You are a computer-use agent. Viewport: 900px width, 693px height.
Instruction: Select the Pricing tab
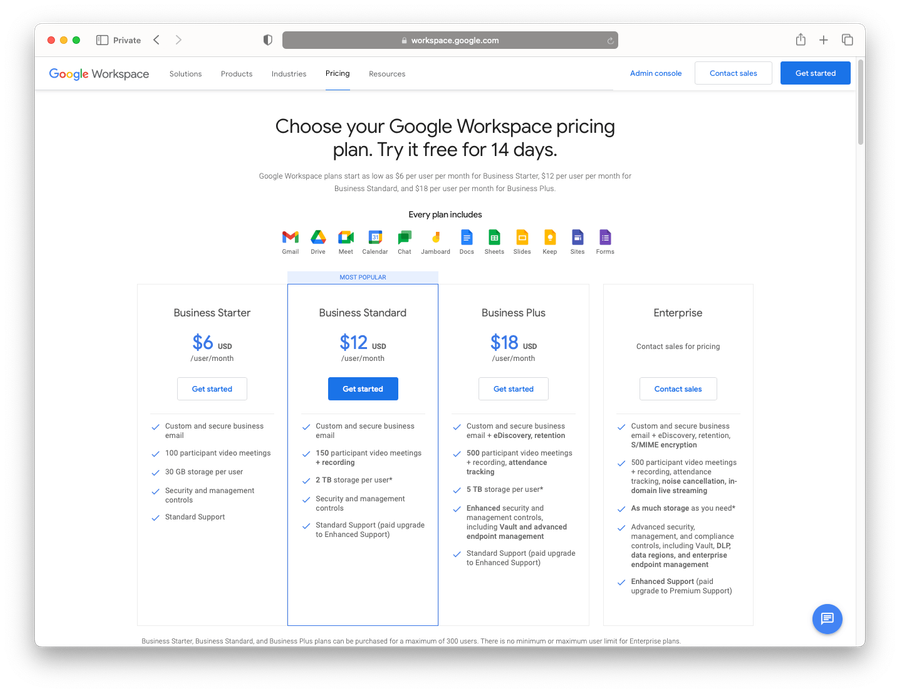337,74
